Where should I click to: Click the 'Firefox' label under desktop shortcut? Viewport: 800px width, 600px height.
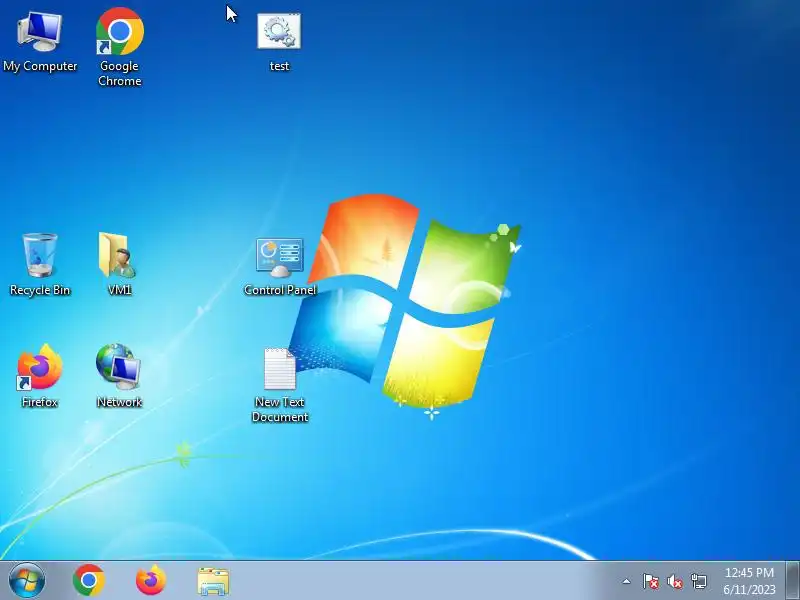[40, 402]
